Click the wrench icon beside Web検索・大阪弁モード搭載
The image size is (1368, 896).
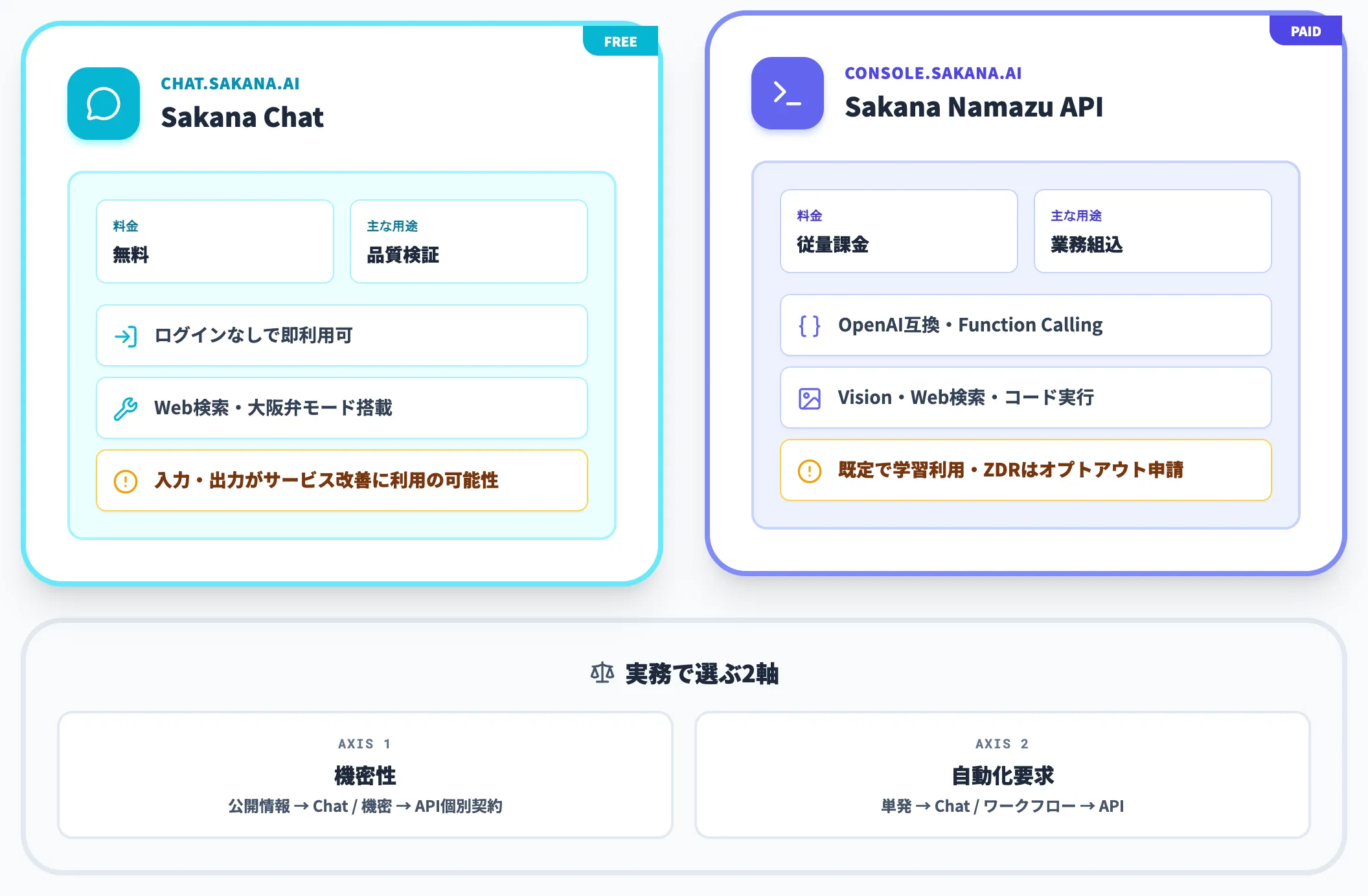click(x=126, y=409)
